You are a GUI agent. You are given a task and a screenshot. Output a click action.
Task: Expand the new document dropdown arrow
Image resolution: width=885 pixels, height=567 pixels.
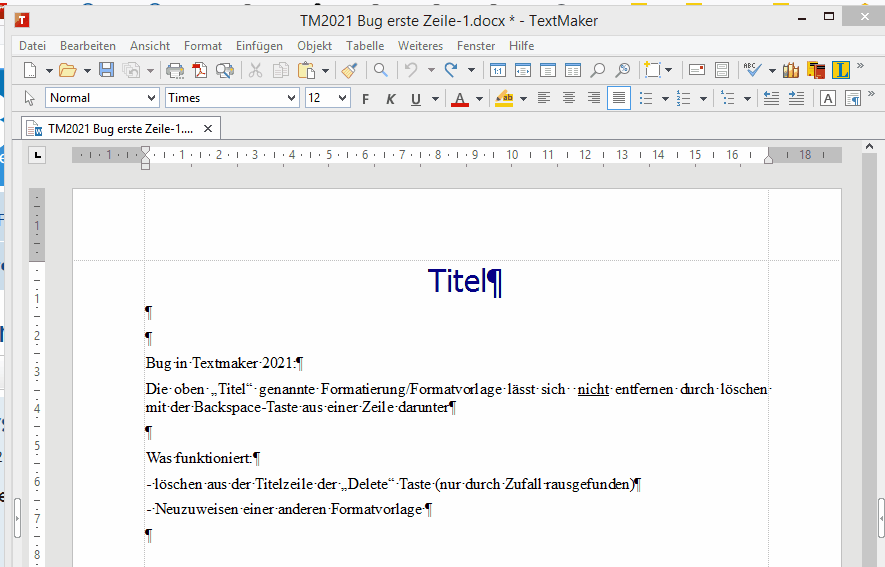[49, 71]
